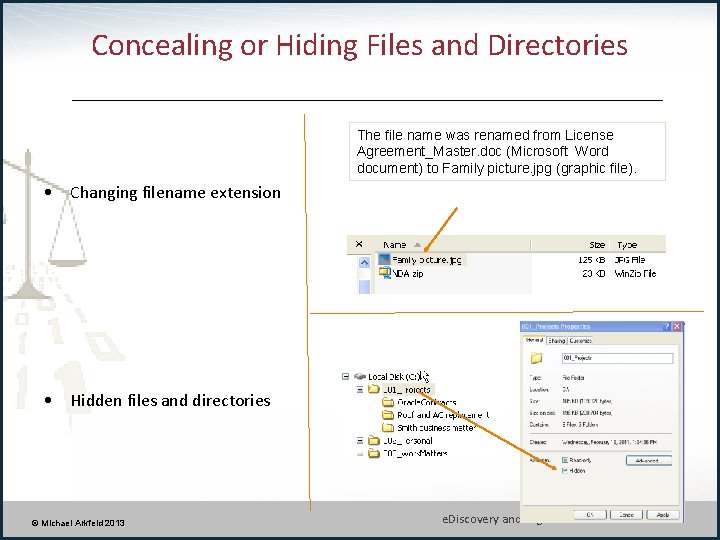
Task: Click OK in the Properties dialog
Action: (590, 515)
